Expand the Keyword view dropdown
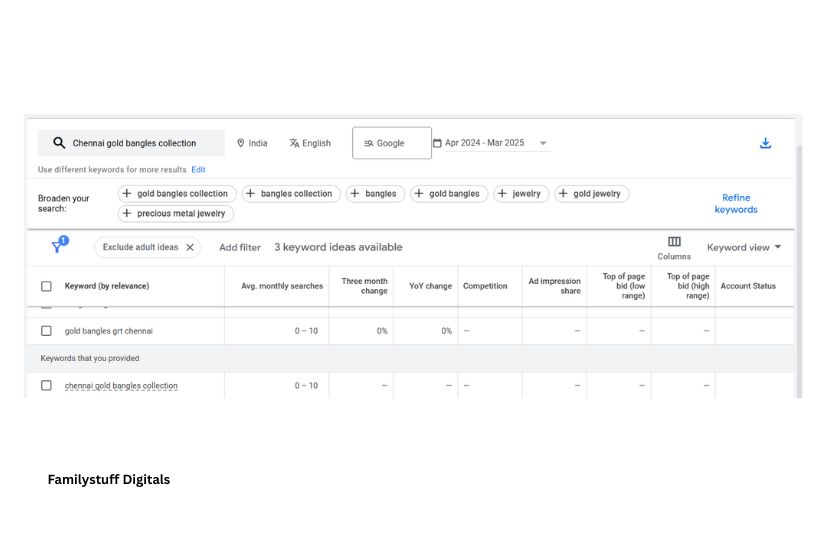The image size is (826, 551). coord(744,247)
